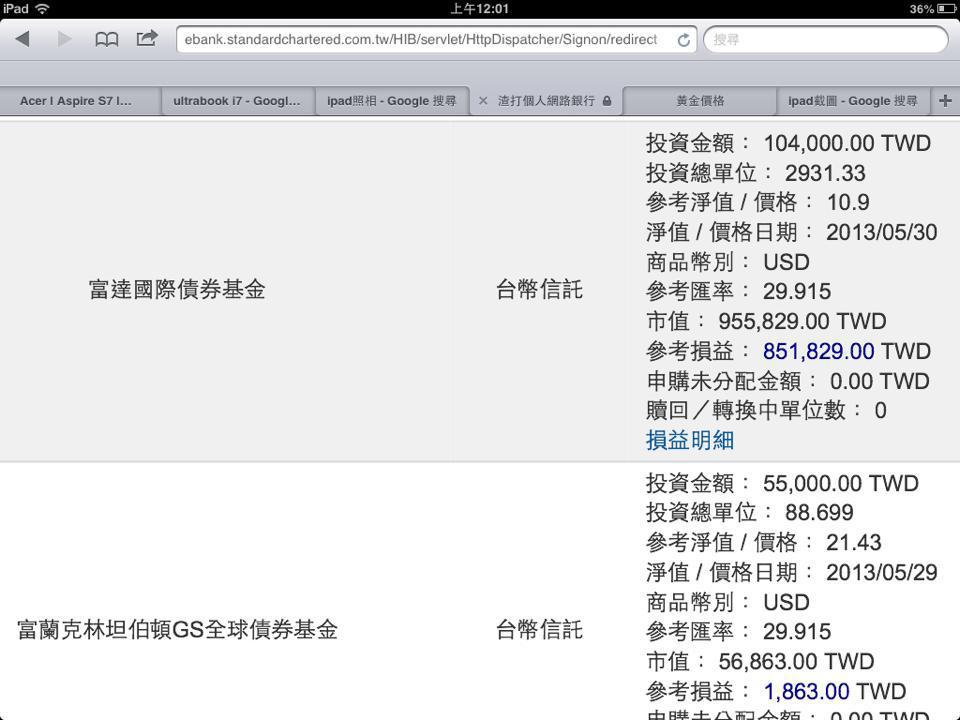Click the 104,000.00 TWD investment amount
Viewport: 960px width, 720px height.
[847, 143]
